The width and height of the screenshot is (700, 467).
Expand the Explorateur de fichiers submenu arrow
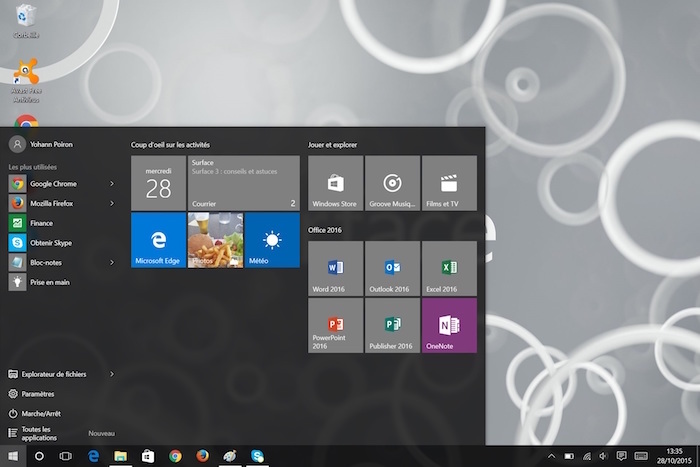click(112, 374)
